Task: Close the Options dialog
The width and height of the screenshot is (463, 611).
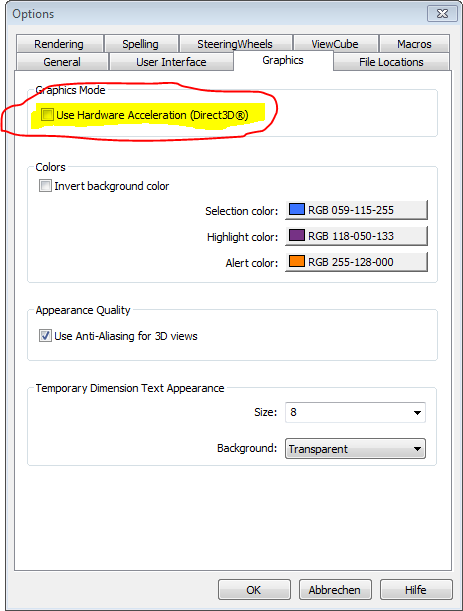Action: (x=442, y=14)
